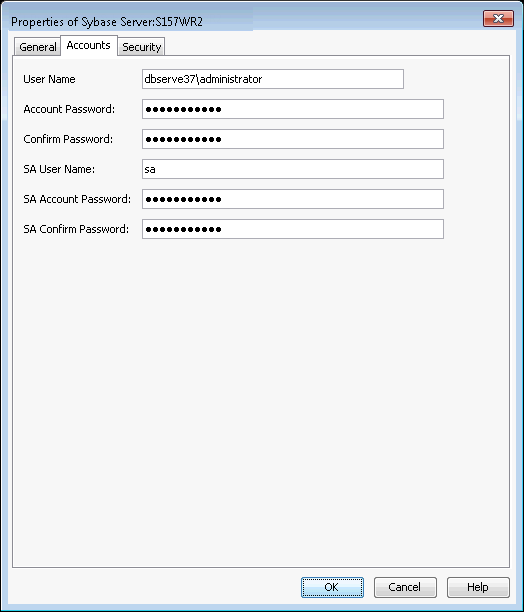Click the 'Account Password:' label
Image resolution: width=524 pixels, height=612 pixels.
69,109
